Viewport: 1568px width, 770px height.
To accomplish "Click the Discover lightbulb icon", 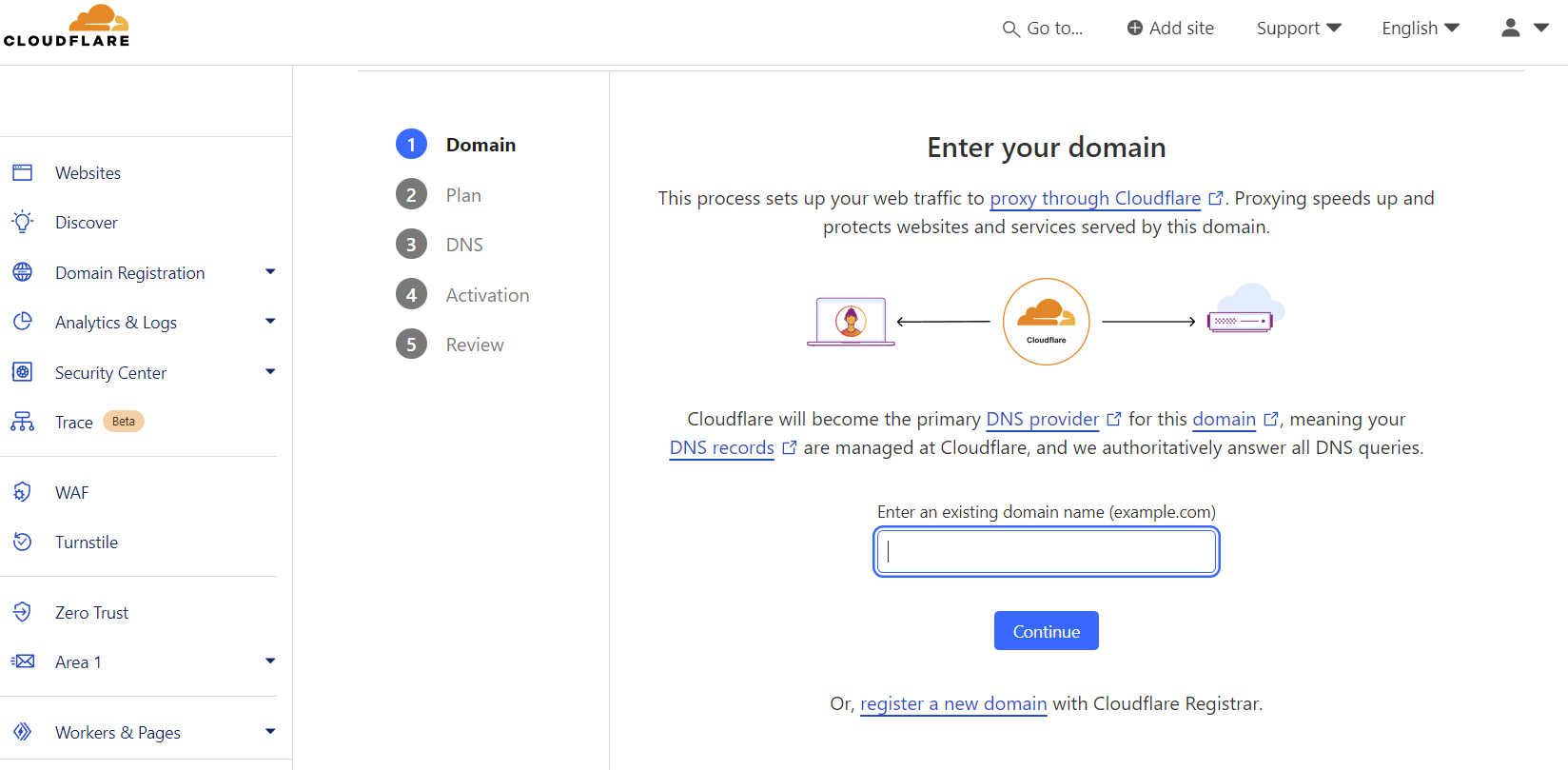I will (22, 222).
